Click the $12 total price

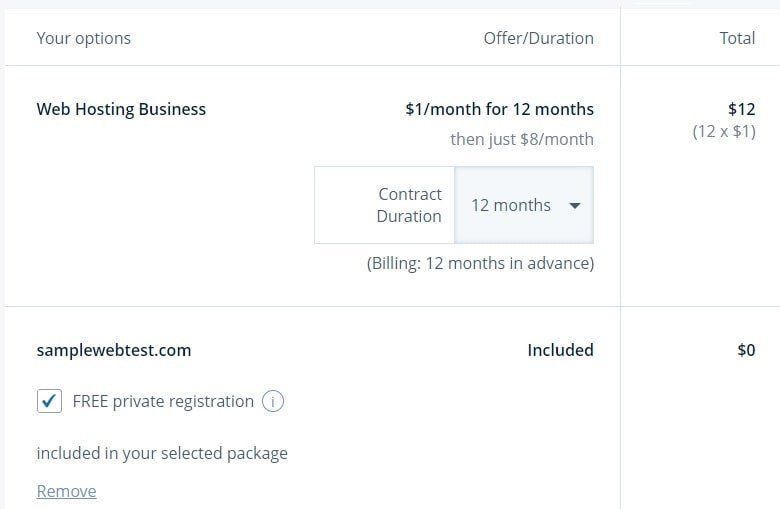tap(742, 109)
